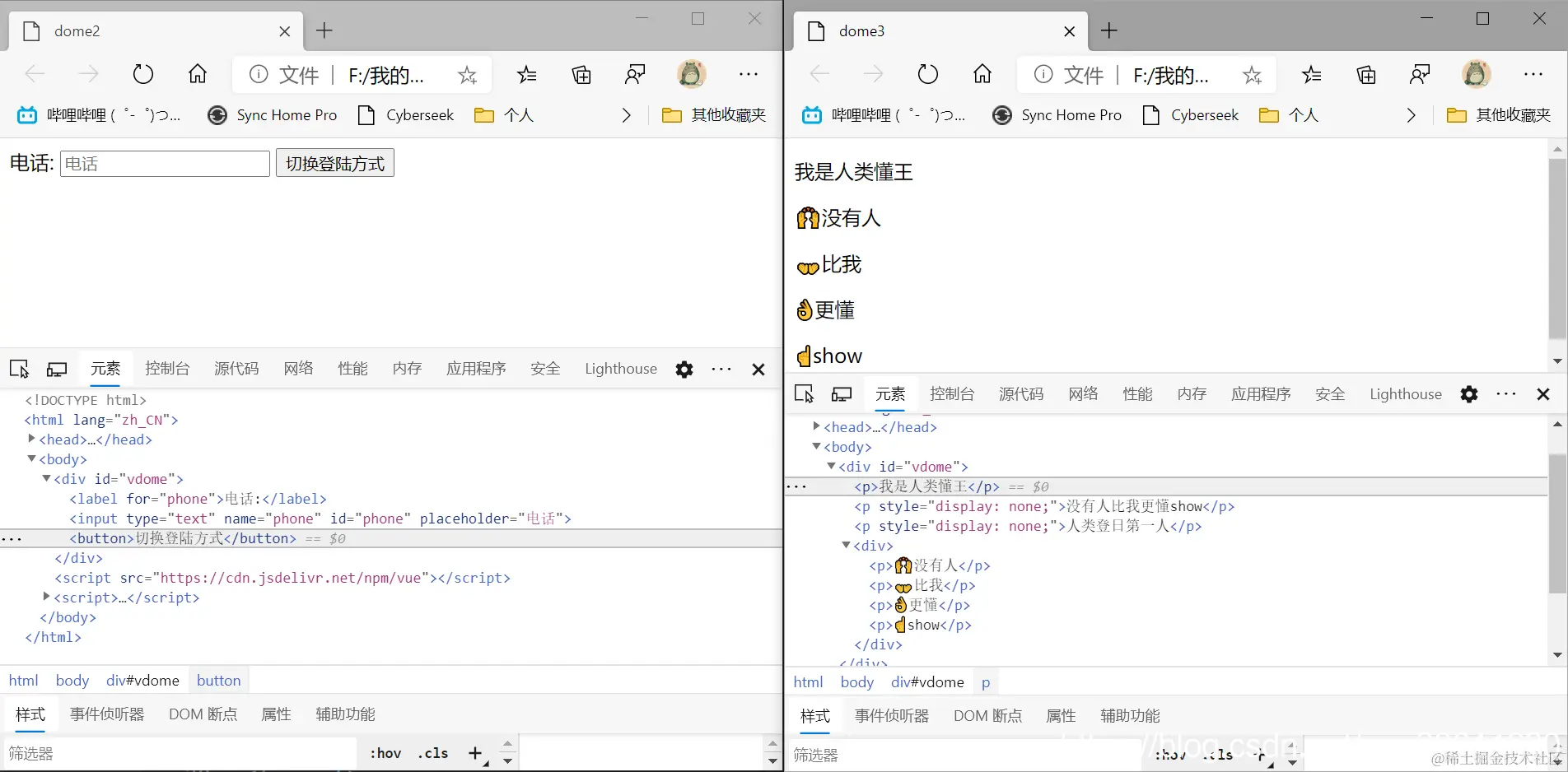Toggle the .cls panel in right DevTools
Screen dimensions: 1568x772
pos(1217,754)
